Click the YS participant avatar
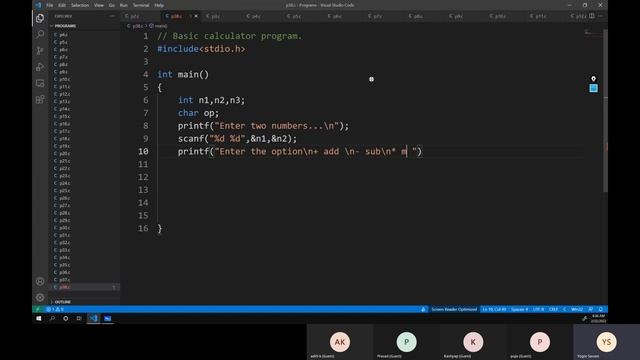Screen dimensions: 640x360 pyautogui.click(x=606, y=342)
